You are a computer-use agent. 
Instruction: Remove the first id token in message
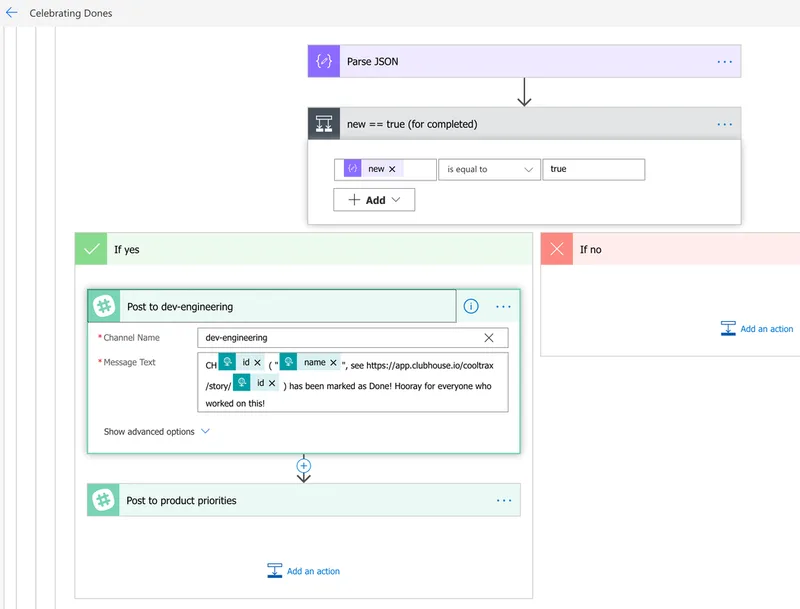257,363
